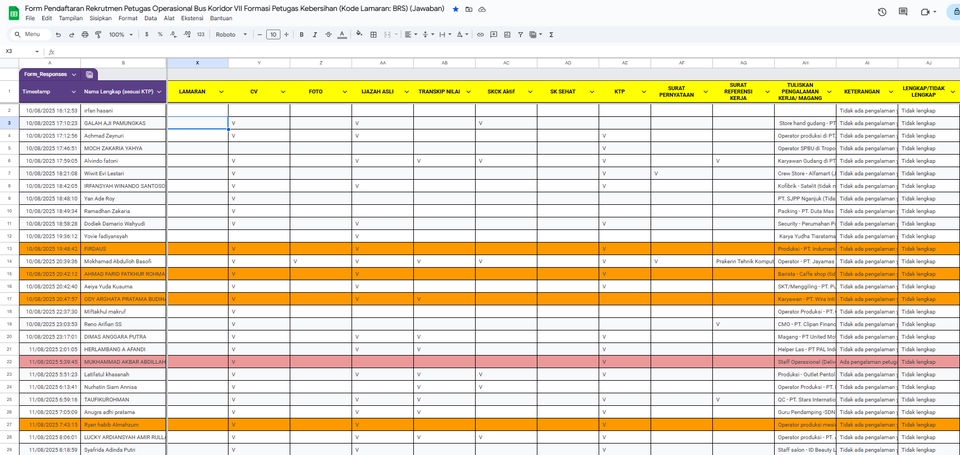Select the FIRDAUS name cell
Screen dimensions: 960x455
click(x=123, y=249)
